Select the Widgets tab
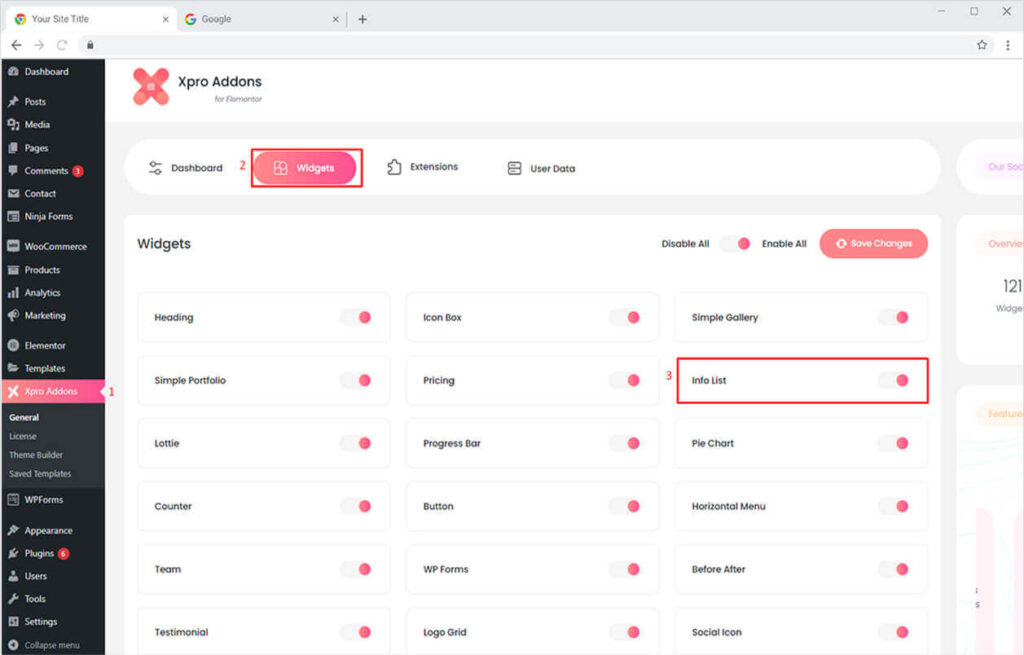This screenshot has height=655, width=1024. tap(304, 168)
